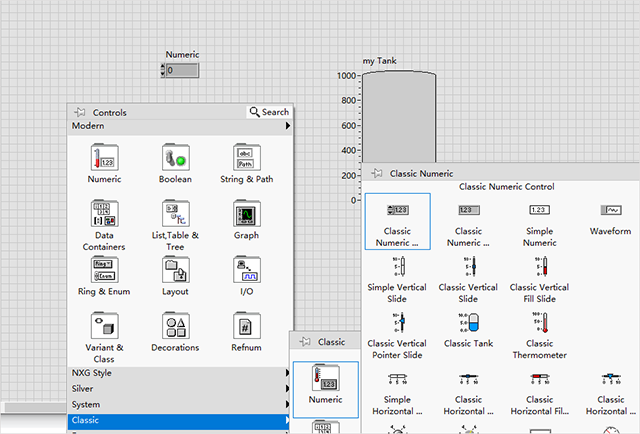Select the highlighted Classic category

pos(180,421)
